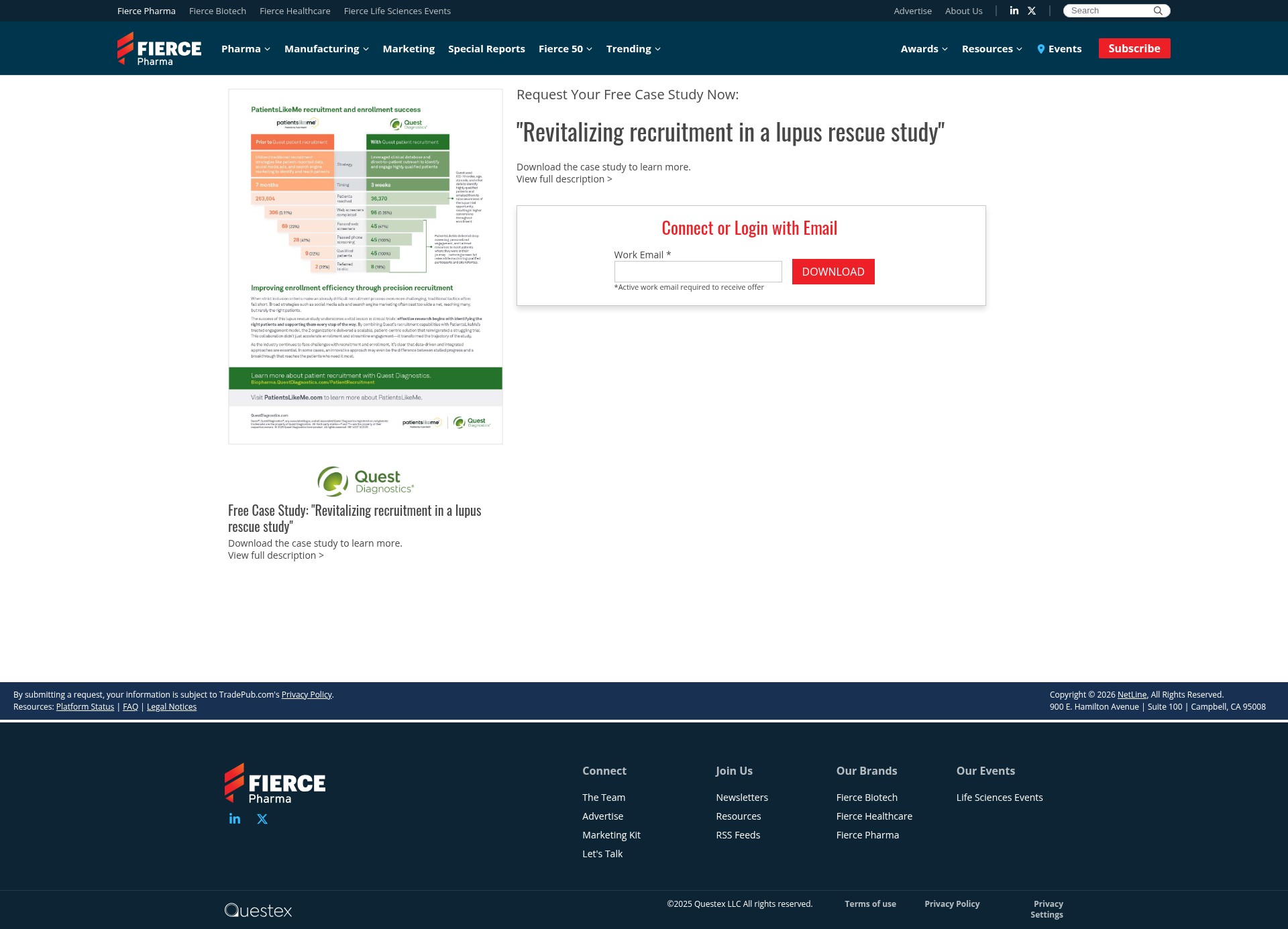Open TradePub Privacy Policy link
Viewport: 1288px width, 929px height.
pyautogui.click(x=307, y=695)
